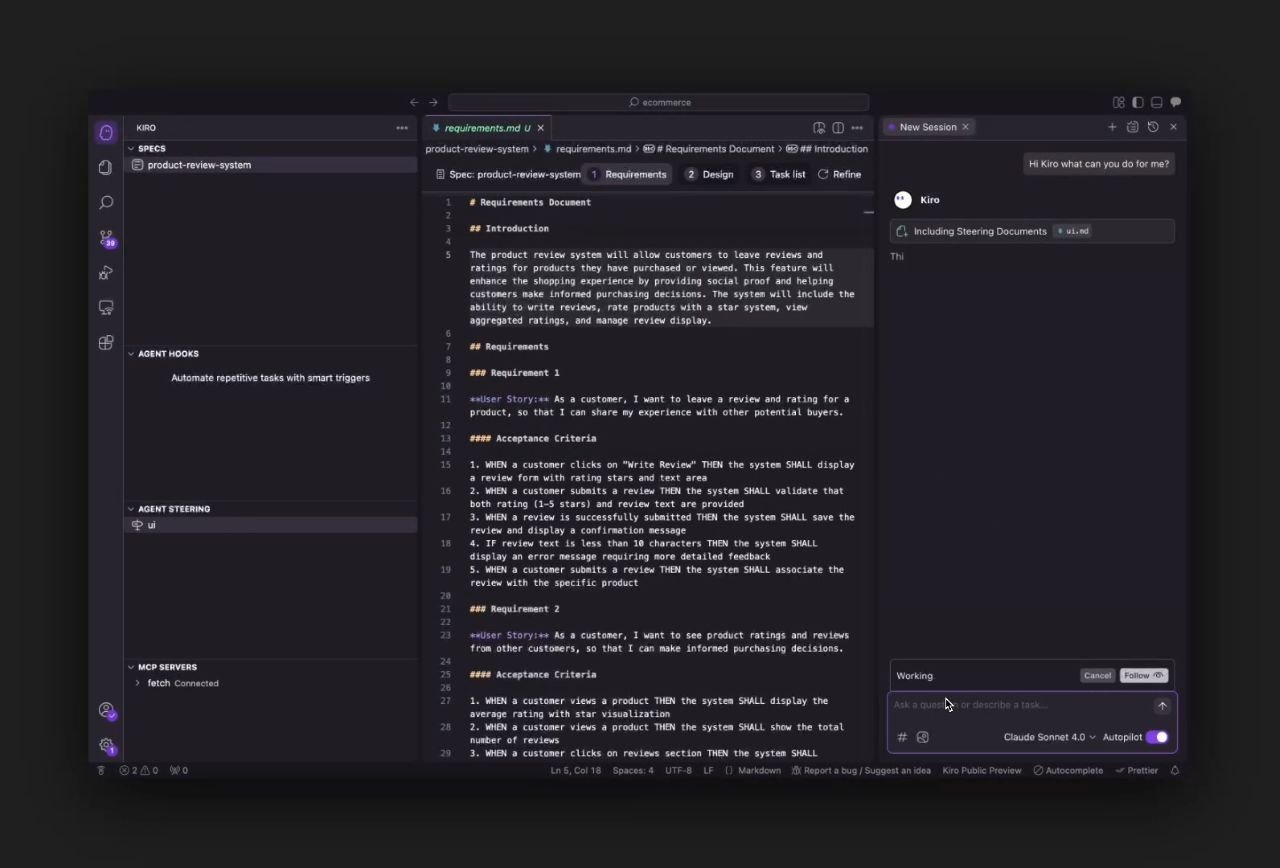Open the Claude Sonnet 4.0 model dropdown
This screenshot has width=1280, height=868.
[1049, 737]
